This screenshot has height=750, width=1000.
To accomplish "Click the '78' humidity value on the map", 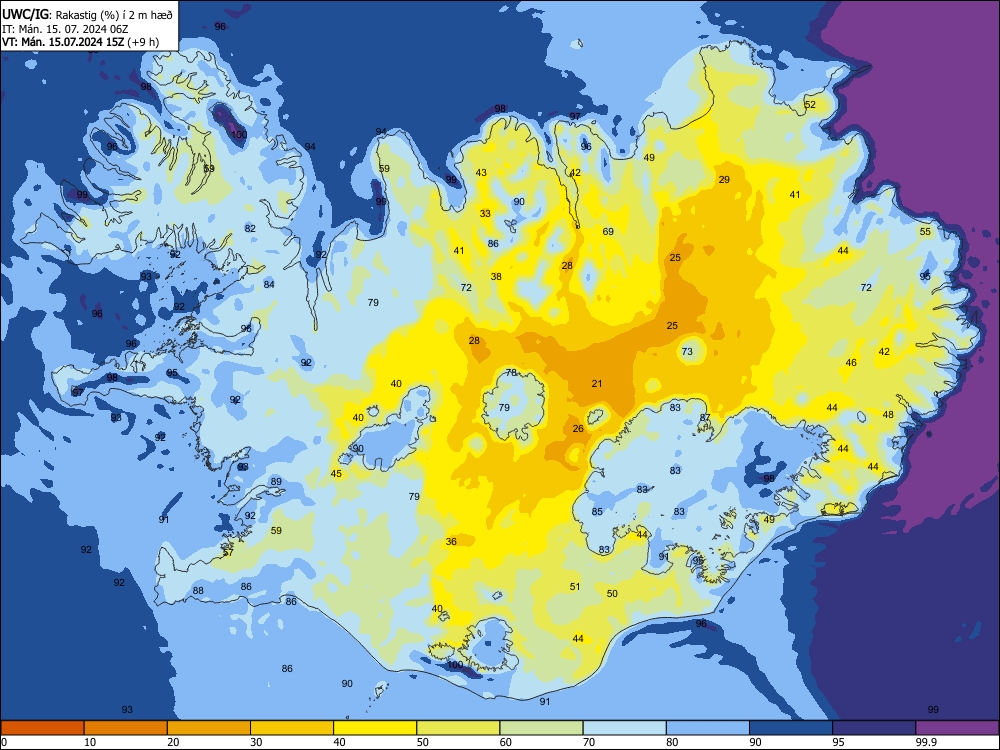I will 511,372.
